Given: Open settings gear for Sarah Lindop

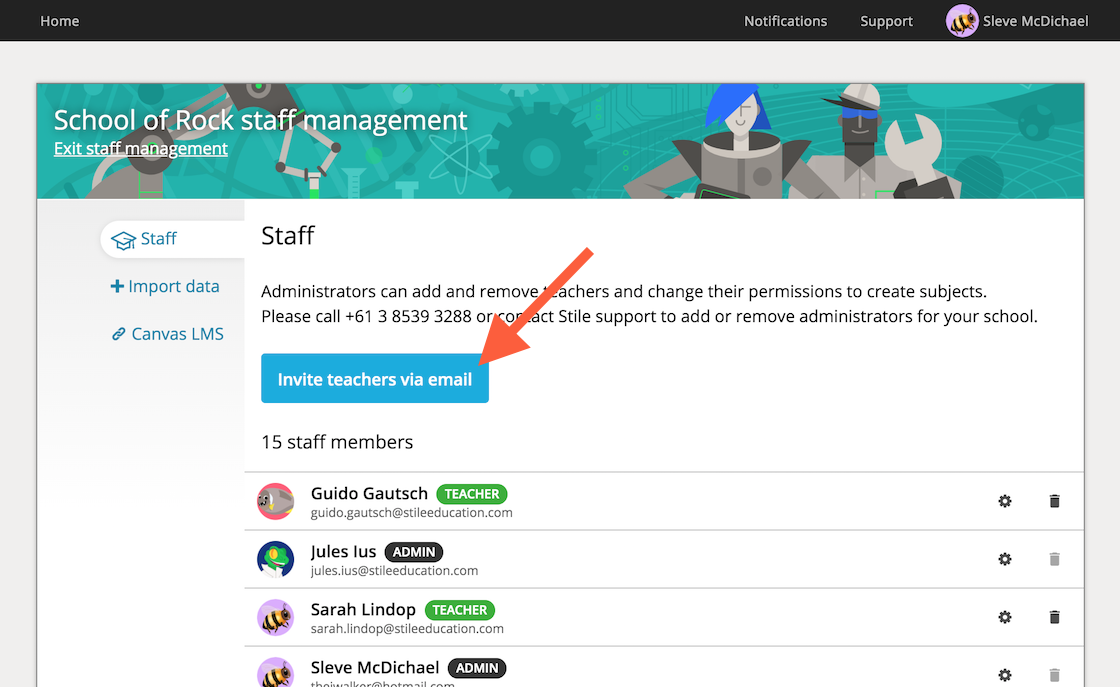Looking at the screenshot, I should click(1004, 617).
